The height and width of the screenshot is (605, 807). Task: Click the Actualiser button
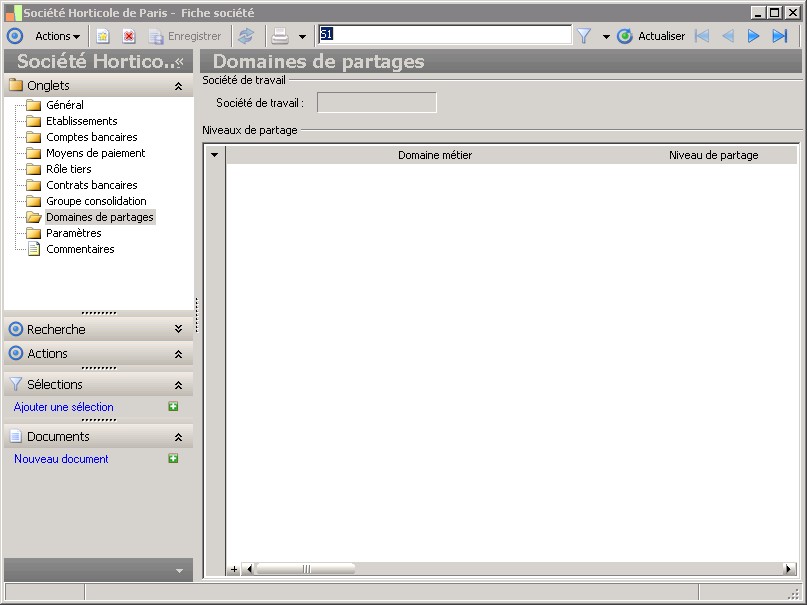click(651, 36)
